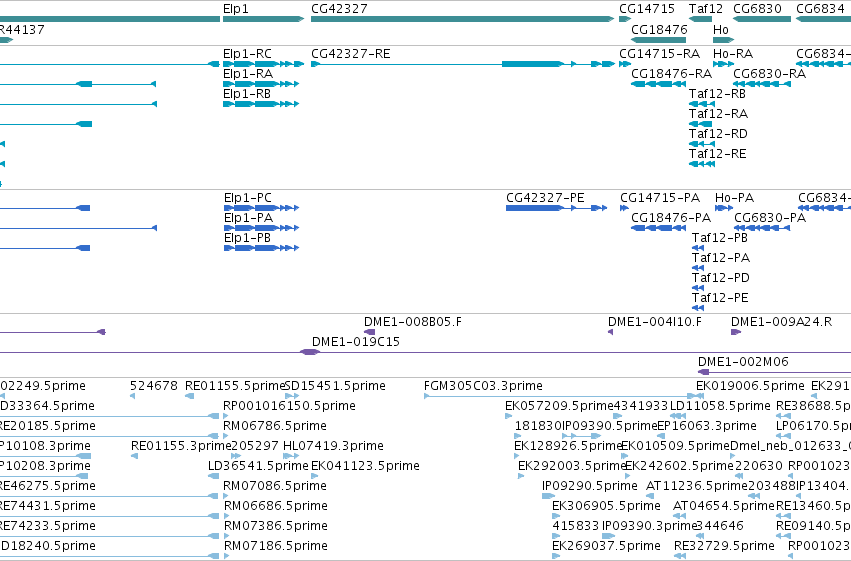
Task: Select EST EK057209.5prime
Action: (x=509, y=416)
